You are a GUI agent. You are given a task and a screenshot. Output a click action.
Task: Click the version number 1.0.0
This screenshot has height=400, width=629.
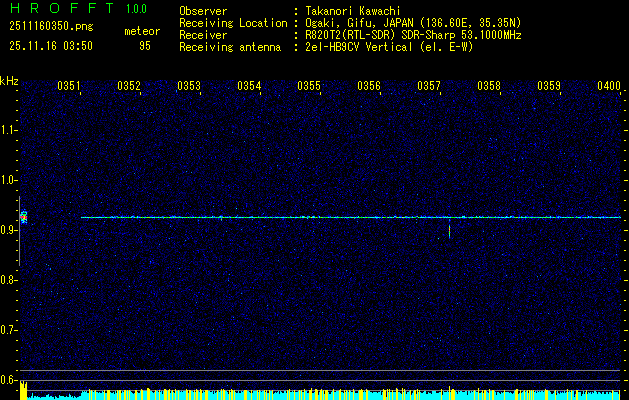tap(136, 9)
